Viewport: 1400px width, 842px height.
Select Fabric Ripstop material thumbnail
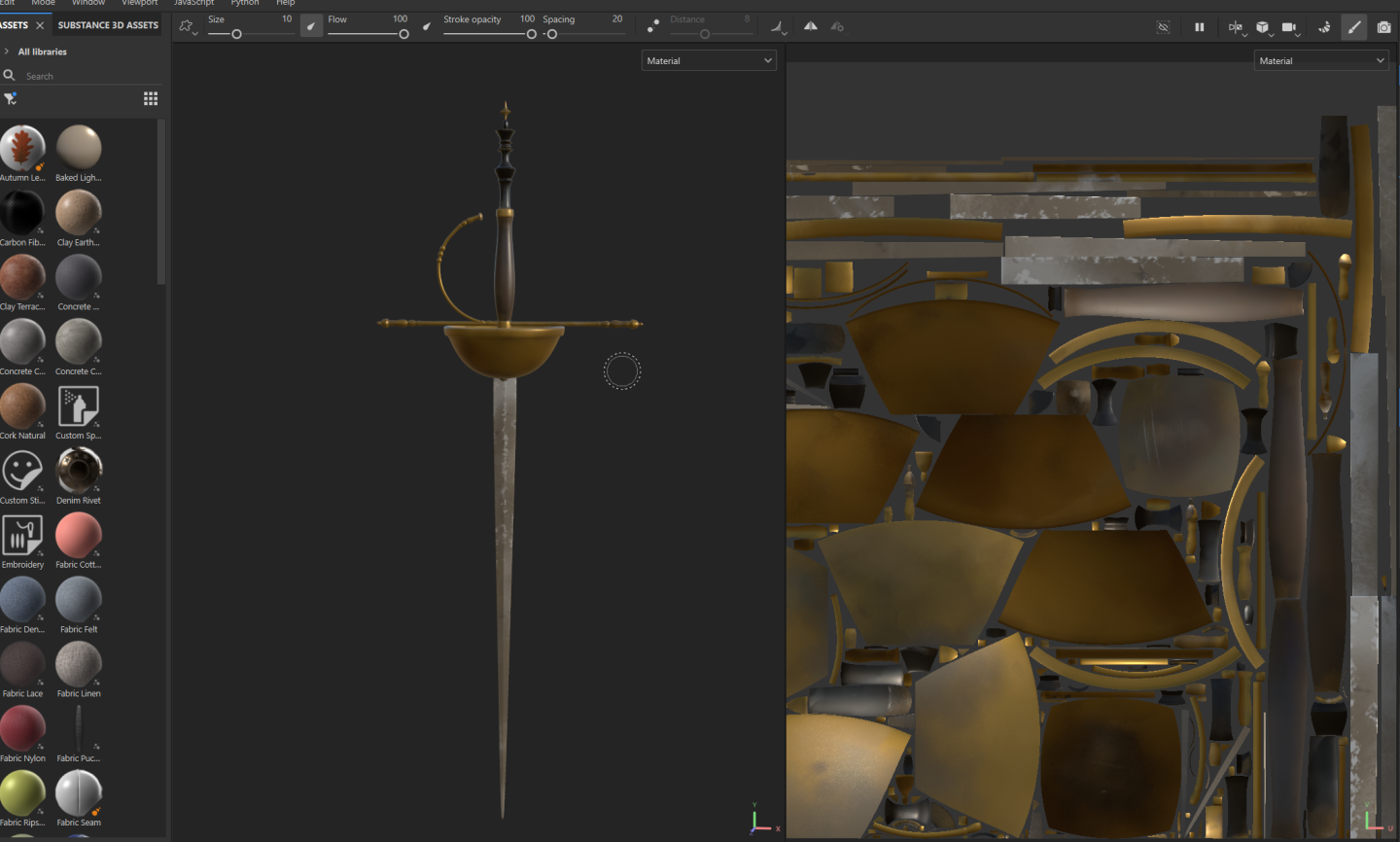point(22,792)
